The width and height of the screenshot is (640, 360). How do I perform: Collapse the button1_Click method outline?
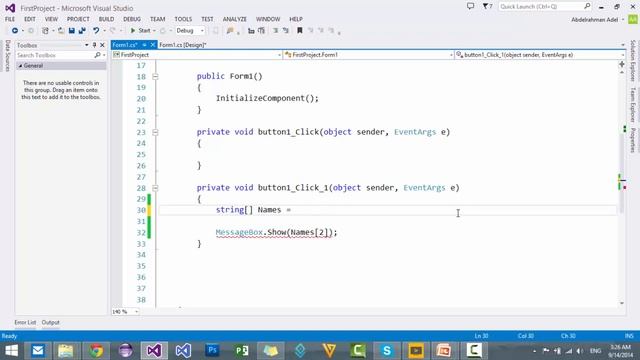(x=155, y=132)
